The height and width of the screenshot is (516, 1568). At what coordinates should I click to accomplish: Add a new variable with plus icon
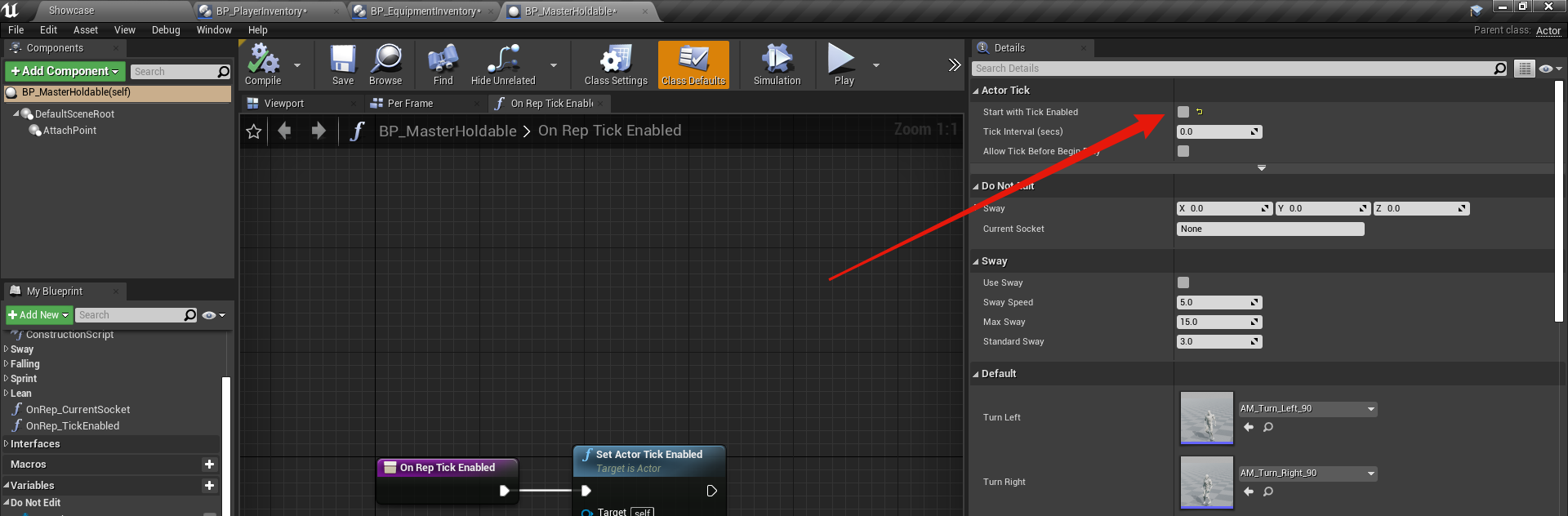(209, 486)
